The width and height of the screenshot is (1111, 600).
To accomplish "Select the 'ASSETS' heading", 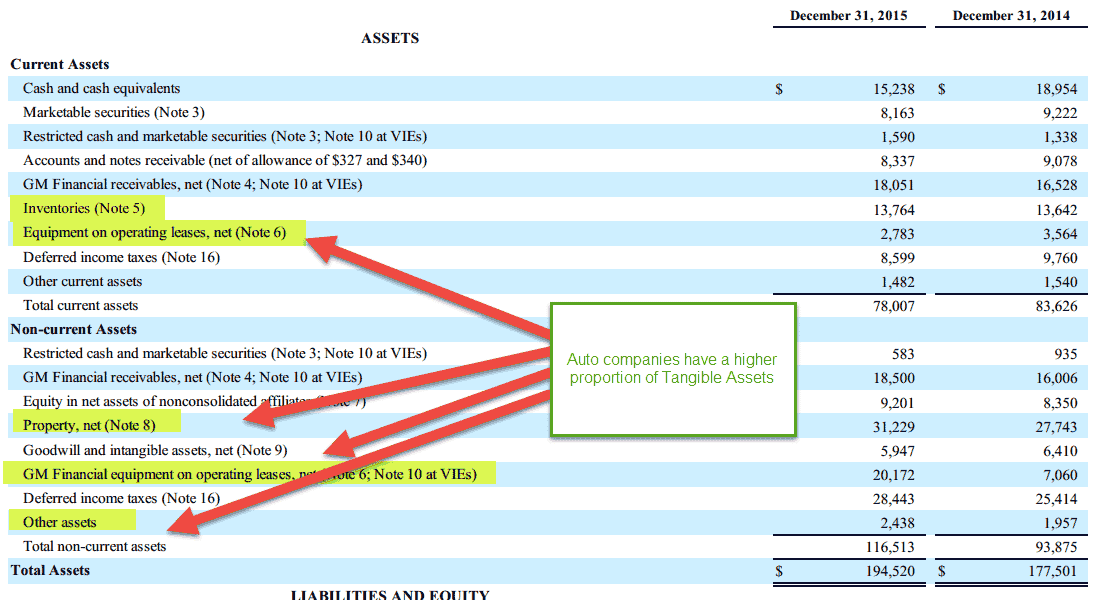I will tap(390, 38).
